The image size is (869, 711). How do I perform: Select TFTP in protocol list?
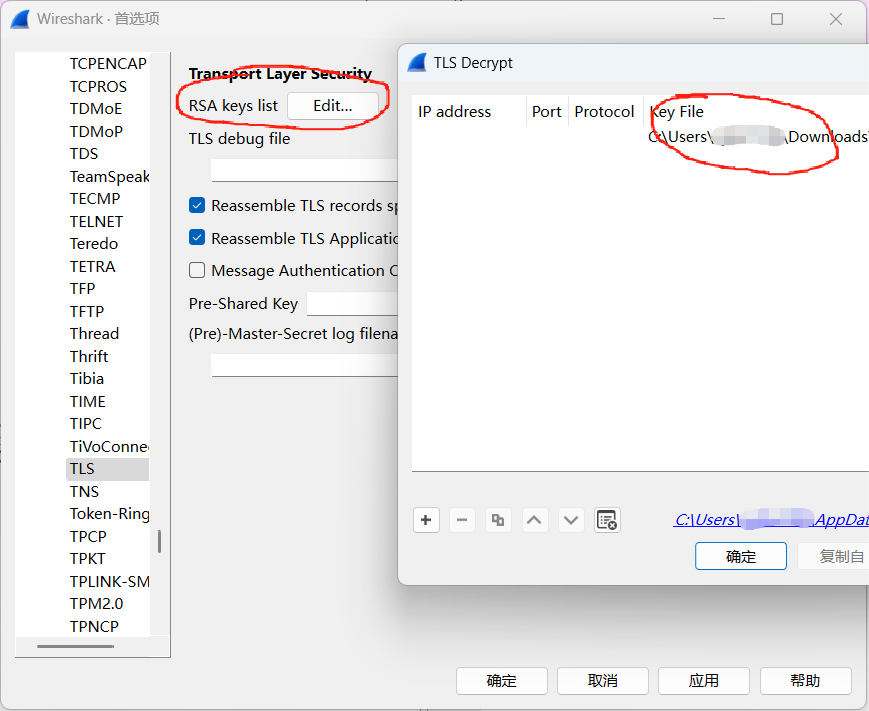(x=86, y=311)
